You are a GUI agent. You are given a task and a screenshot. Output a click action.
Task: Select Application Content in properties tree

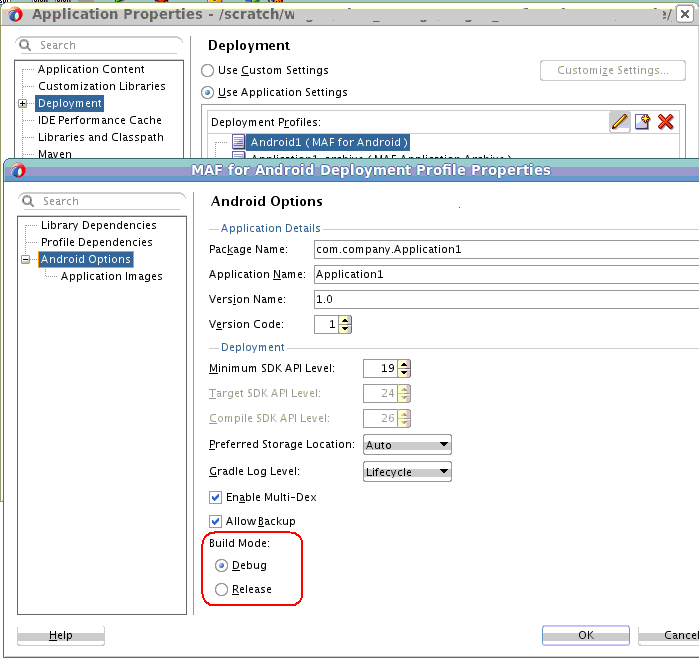(91, 69)
